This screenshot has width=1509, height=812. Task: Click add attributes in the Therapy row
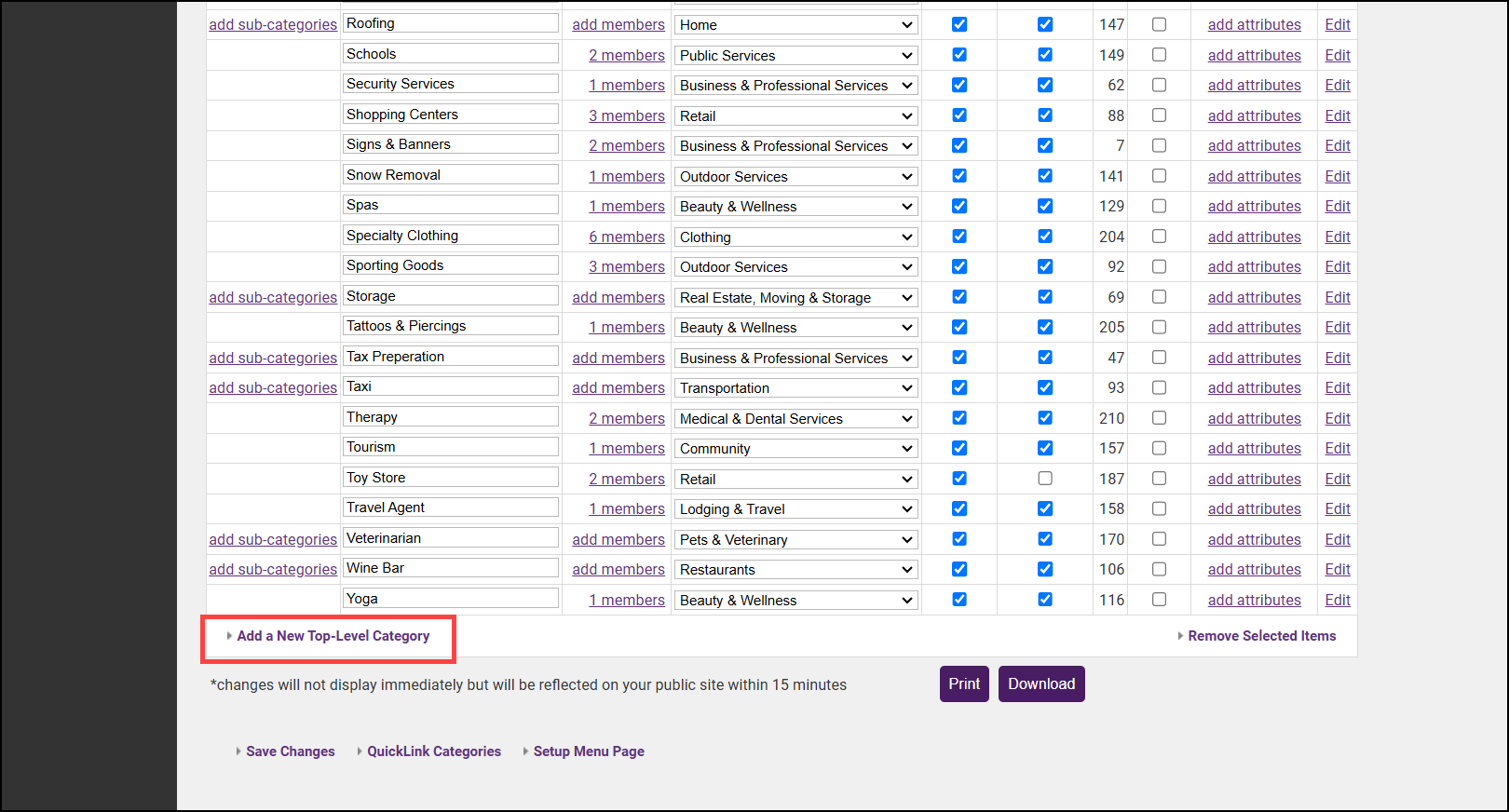pyautogui.click(x=1254, y=418)
